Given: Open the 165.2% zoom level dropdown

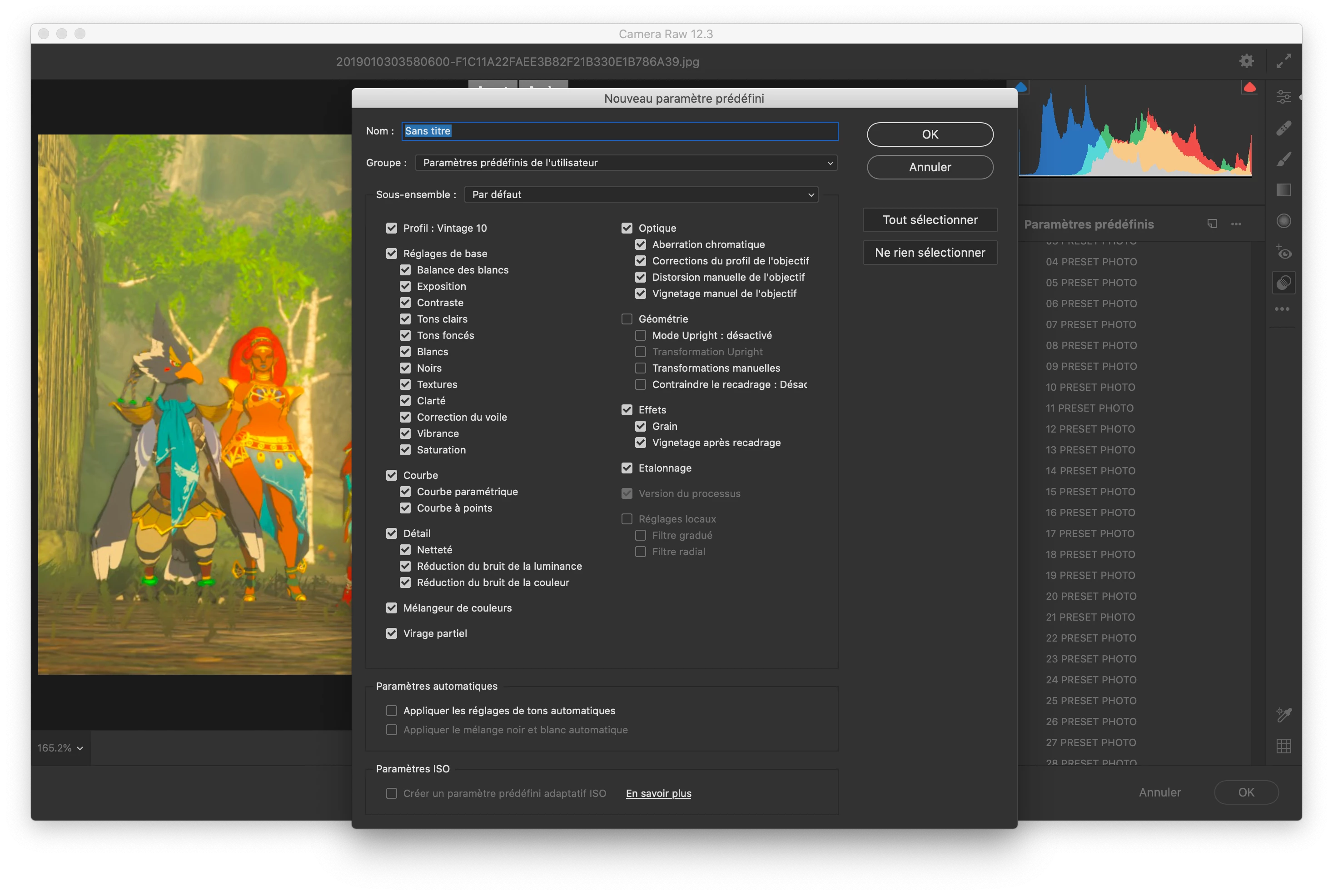Looking at the screenshot, I should pos(60,748).
